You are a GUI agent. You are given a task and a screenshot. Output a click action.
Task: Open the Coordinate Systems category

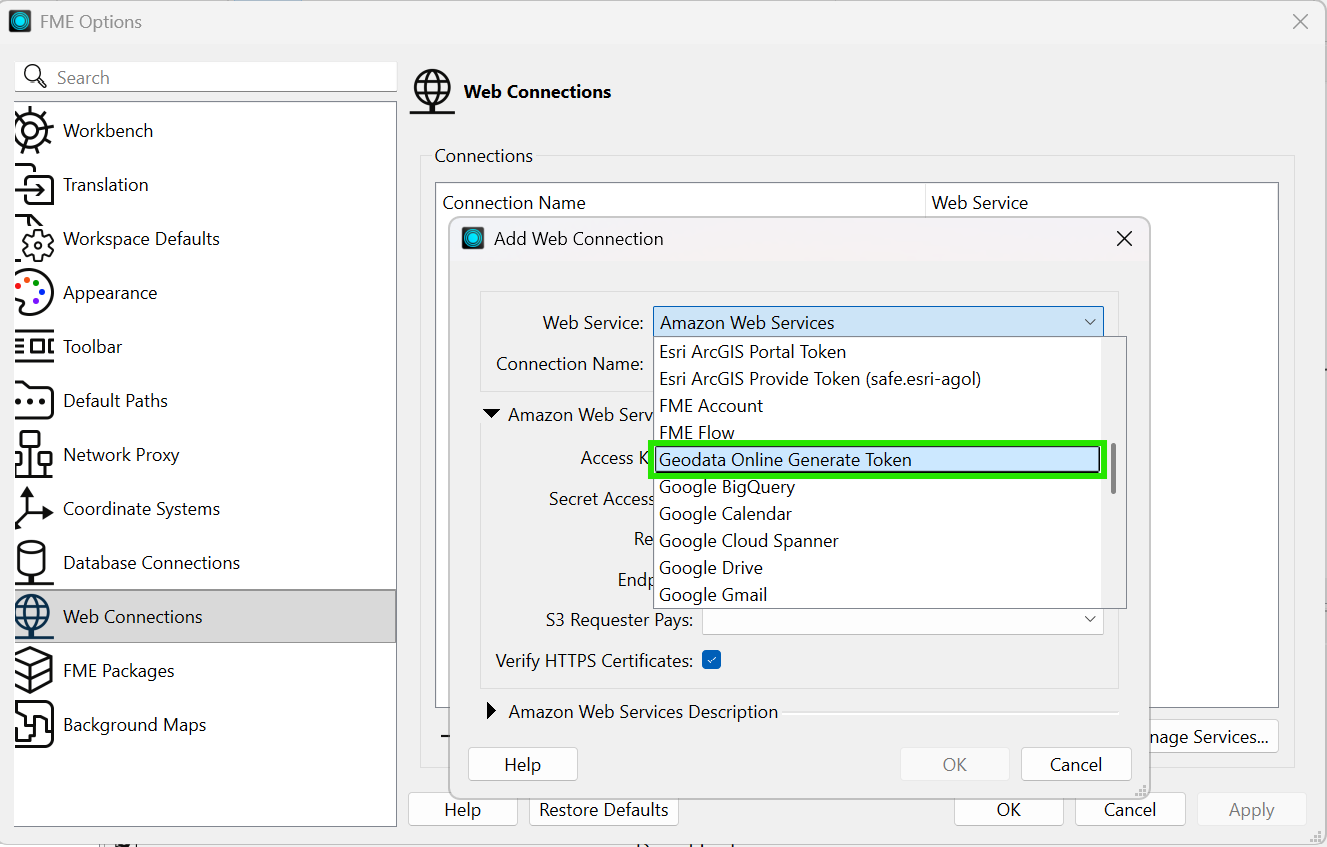205,509
